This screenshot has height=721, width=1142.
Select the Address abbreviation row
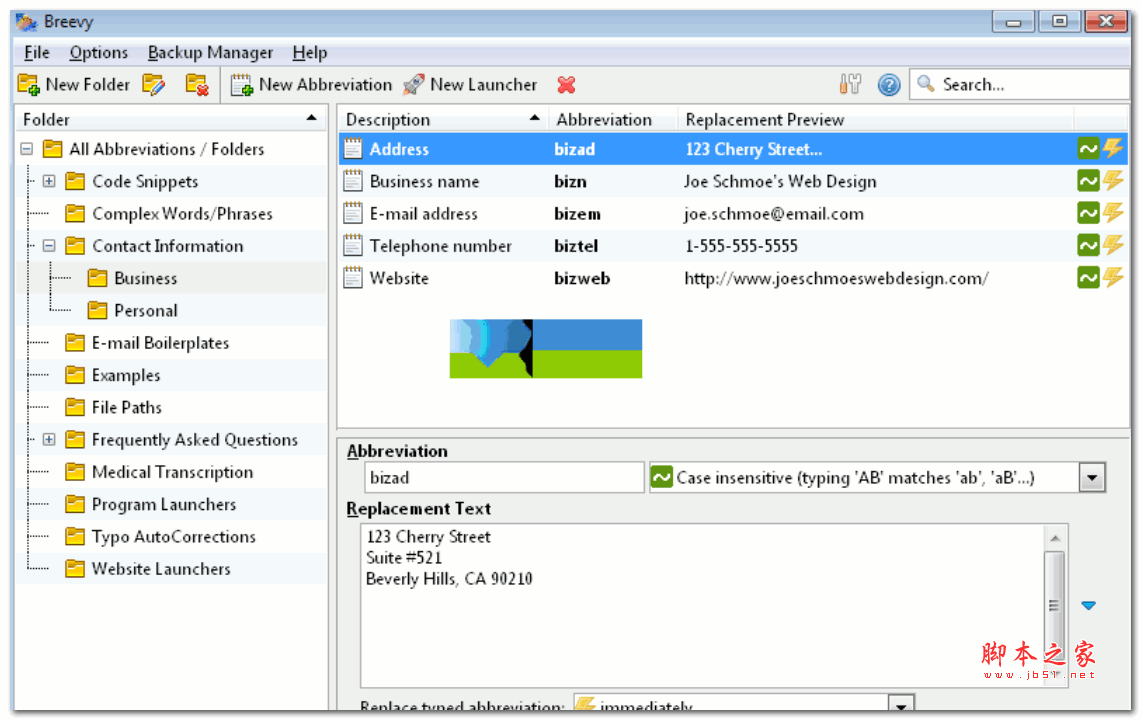pos(733,149)
